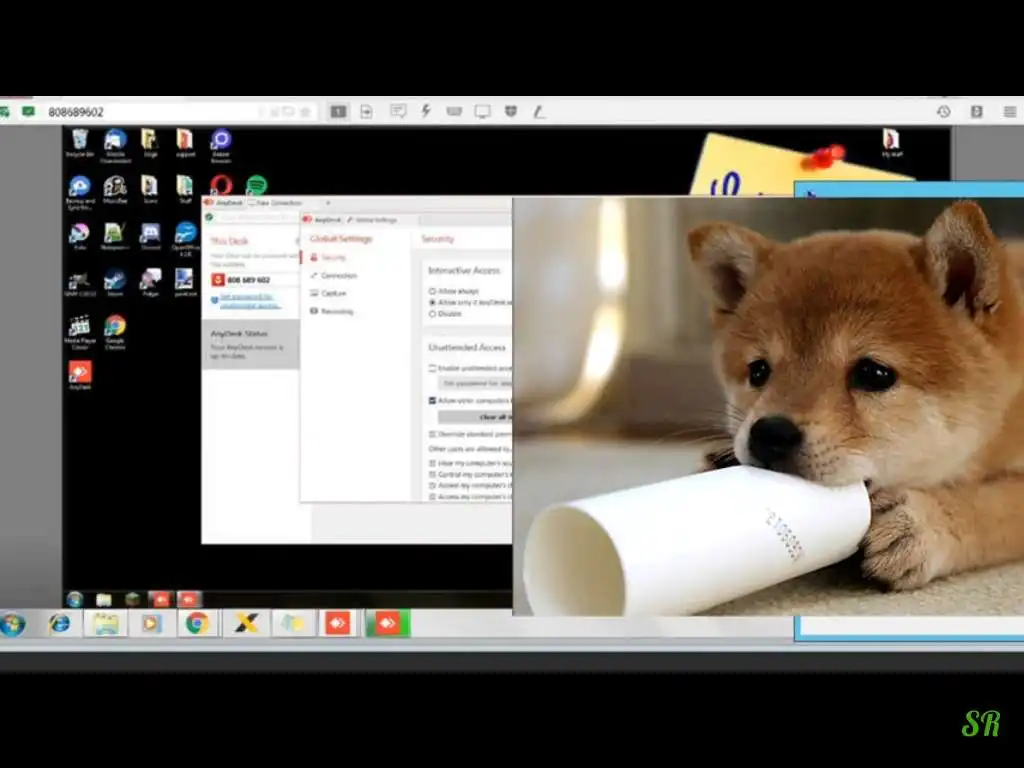Toggle Access my computer's clipboard checkbox
1024x768 pixels.
432,486
